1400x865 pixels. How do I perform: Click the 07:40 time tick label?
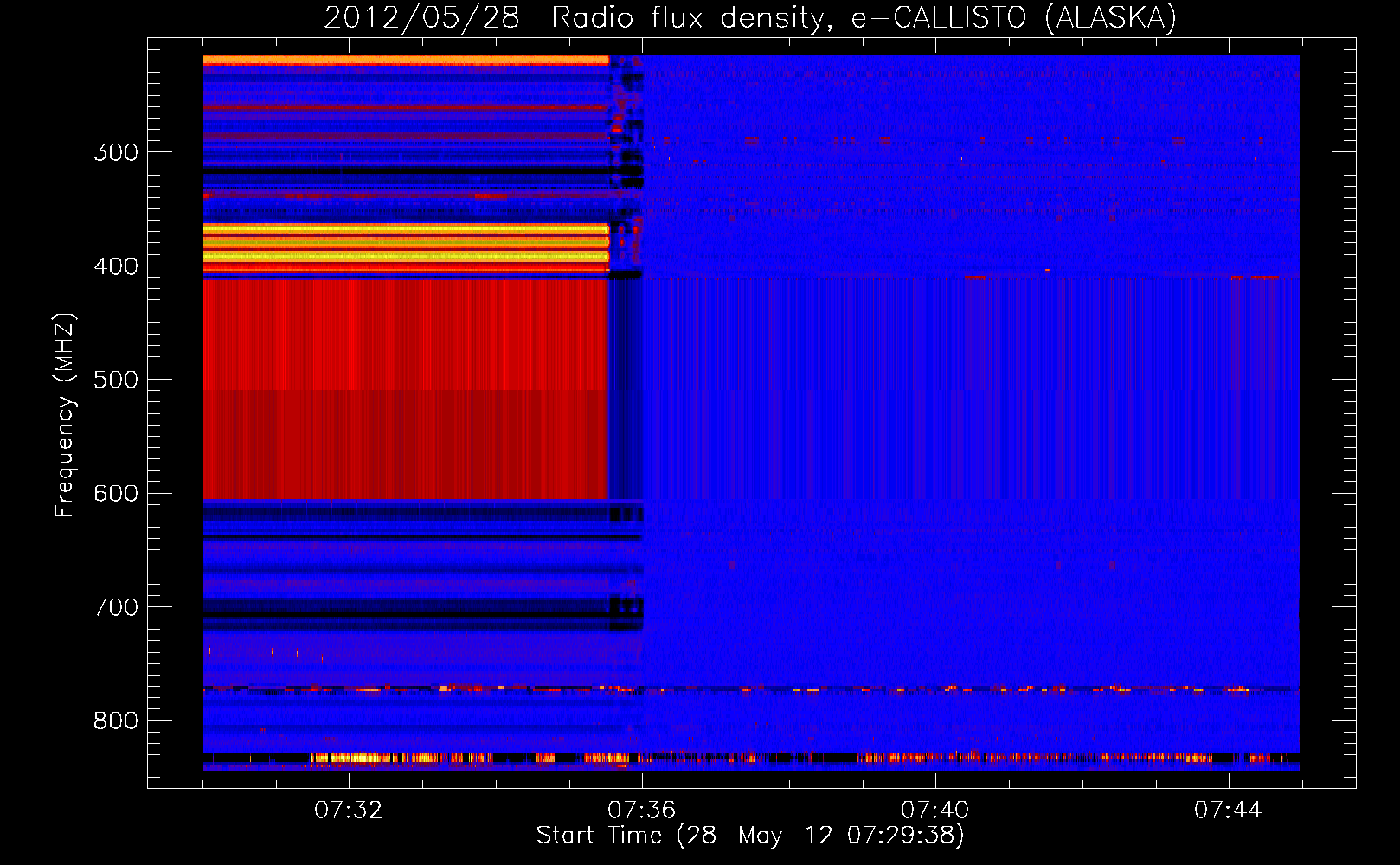click(935, 811)
